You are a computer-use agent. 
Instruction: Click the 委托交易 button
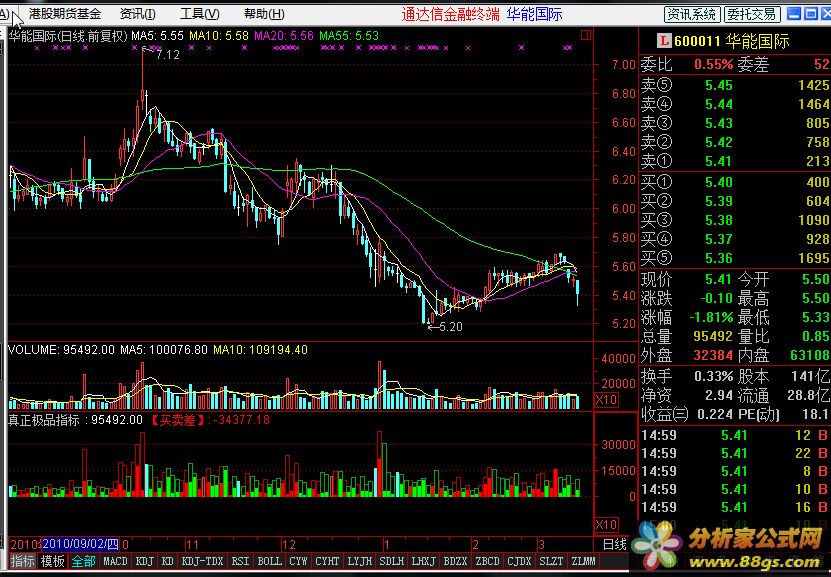[752, 14]
